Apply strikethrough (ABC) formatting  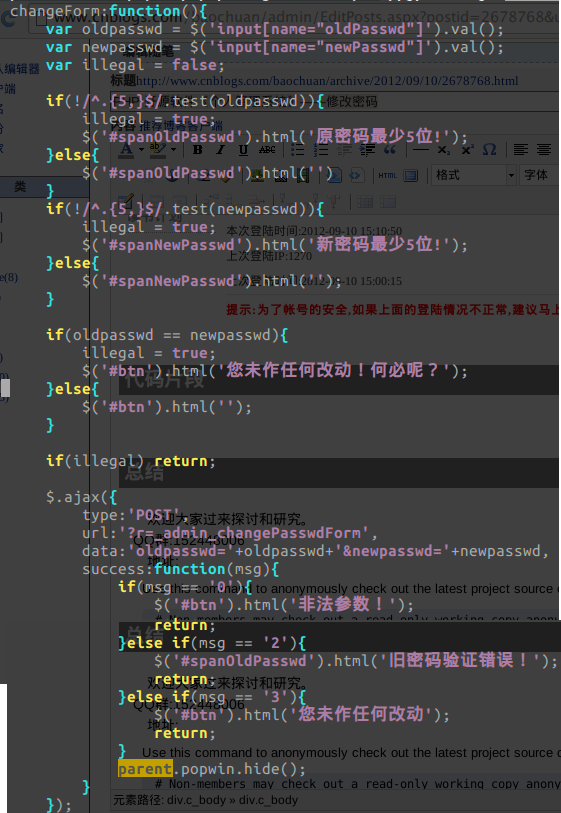point(267,150)
